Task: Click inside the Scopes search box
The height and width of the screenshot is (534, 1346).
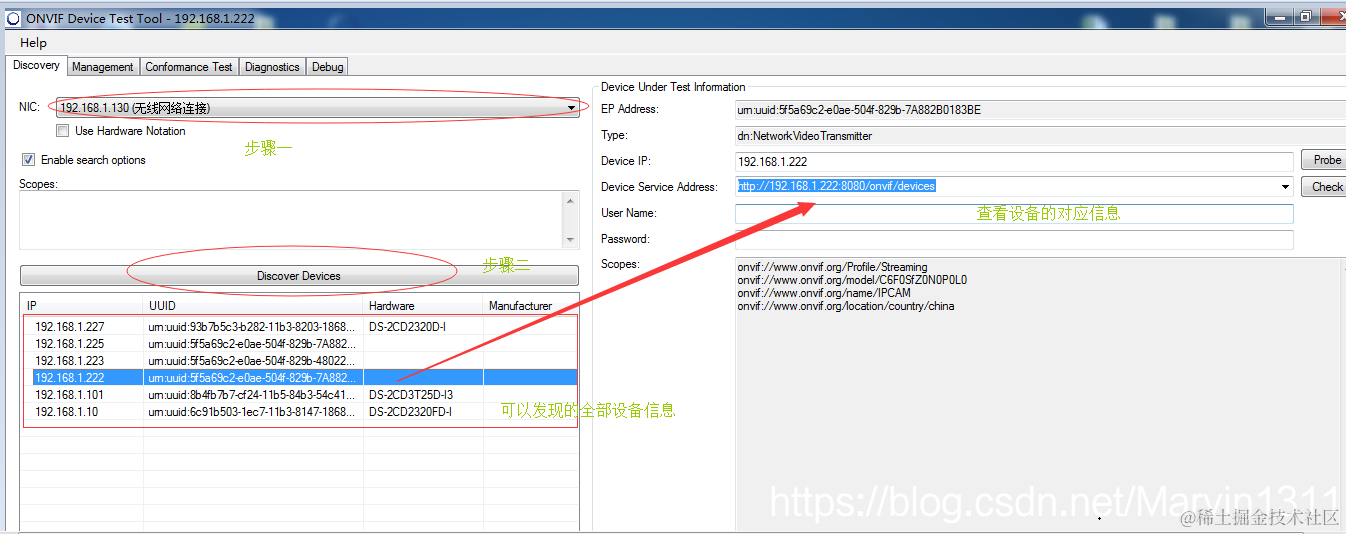Action: tap(291, 220)
